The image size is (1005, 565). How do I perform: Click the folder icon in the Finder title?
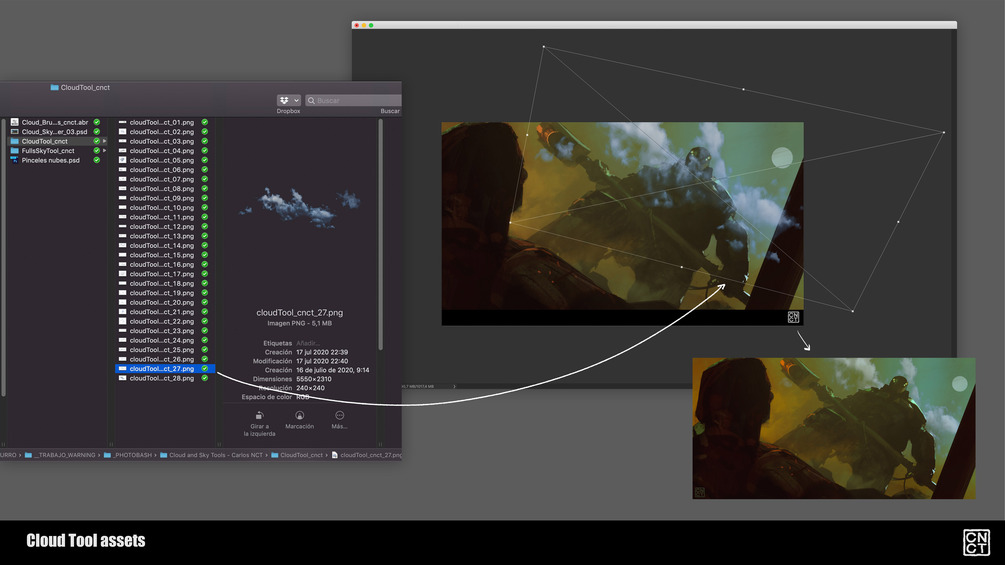tap(54, 87)
